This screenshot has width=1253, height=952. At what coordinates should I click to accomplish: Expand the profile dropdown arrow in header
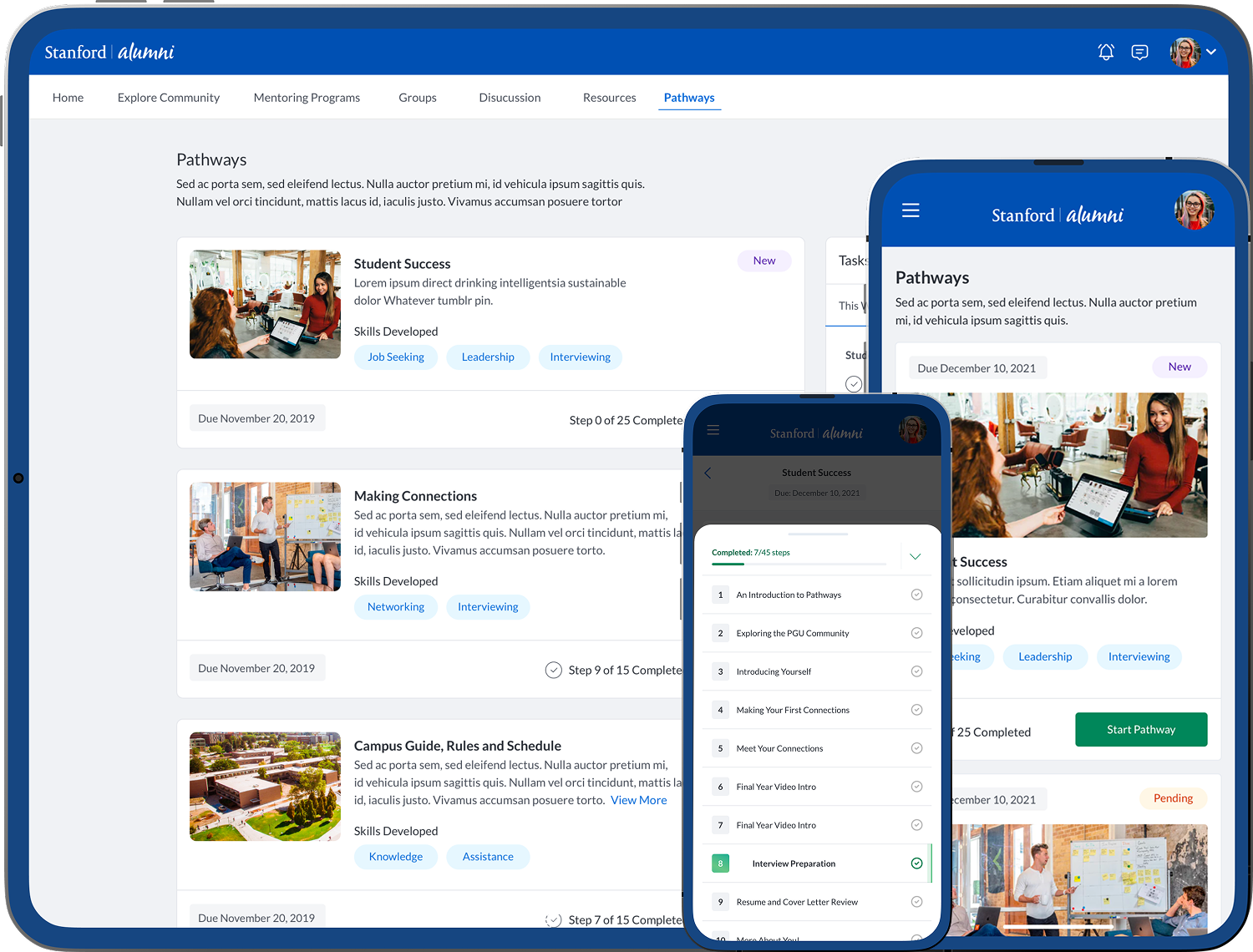tap(1211, 52)
